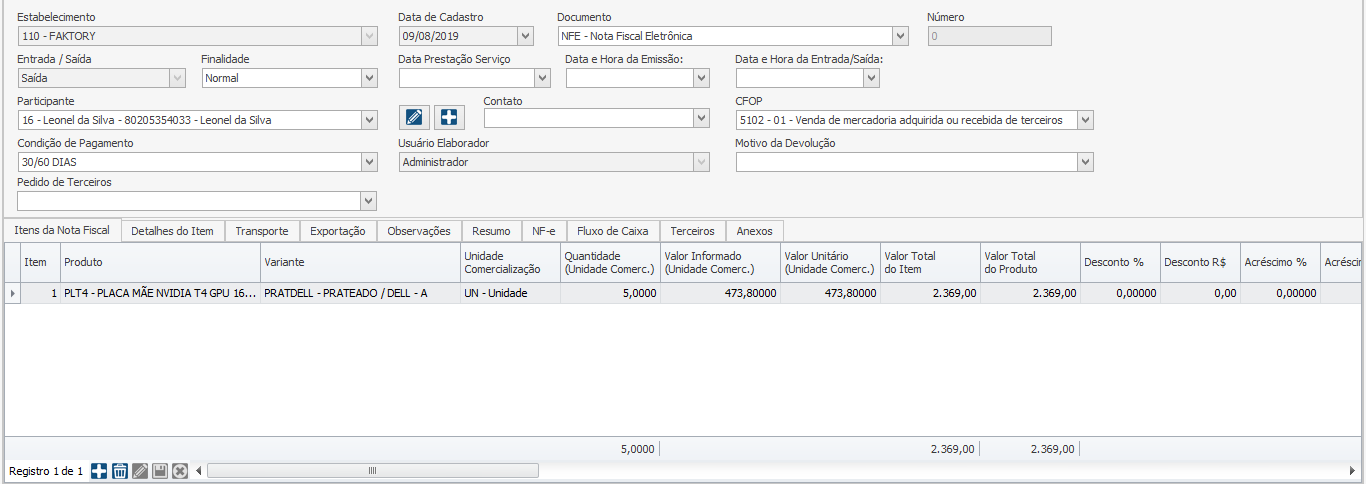This screenshot has width=1366, height=484.
Task: Open the Data de Cadastro date picker
Action: click(x=525, y=36)
